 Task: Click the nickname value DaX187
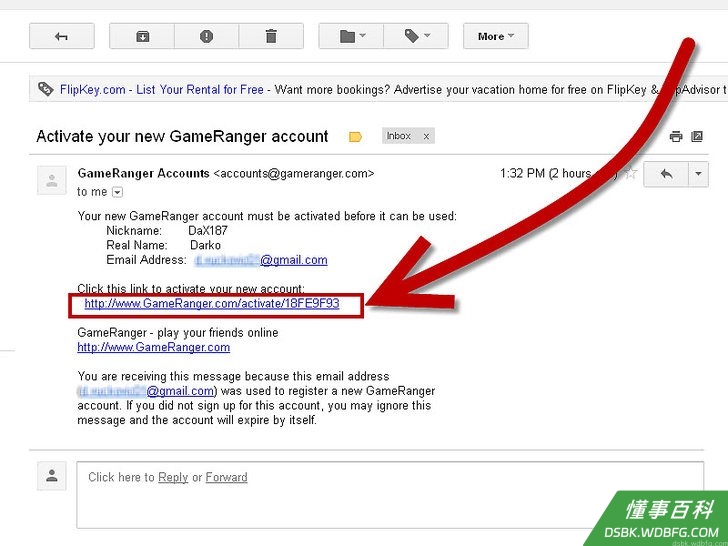tap(208, 230)
